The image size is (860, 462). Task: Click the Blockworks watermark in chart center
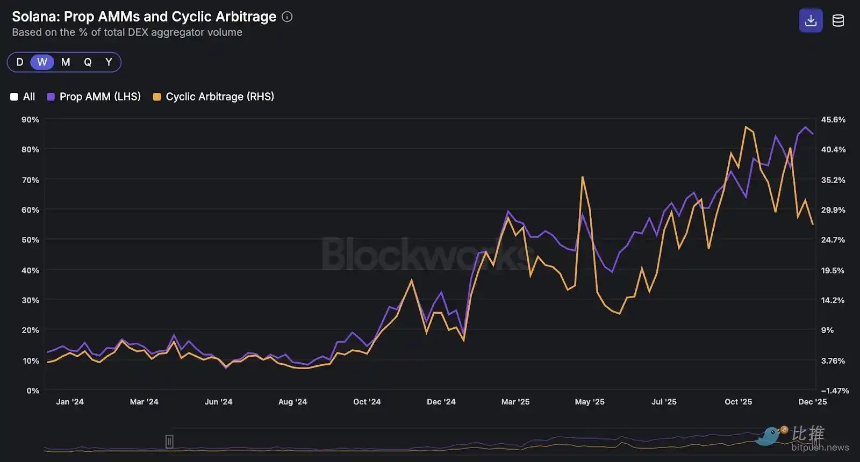[x=425, y=254]
